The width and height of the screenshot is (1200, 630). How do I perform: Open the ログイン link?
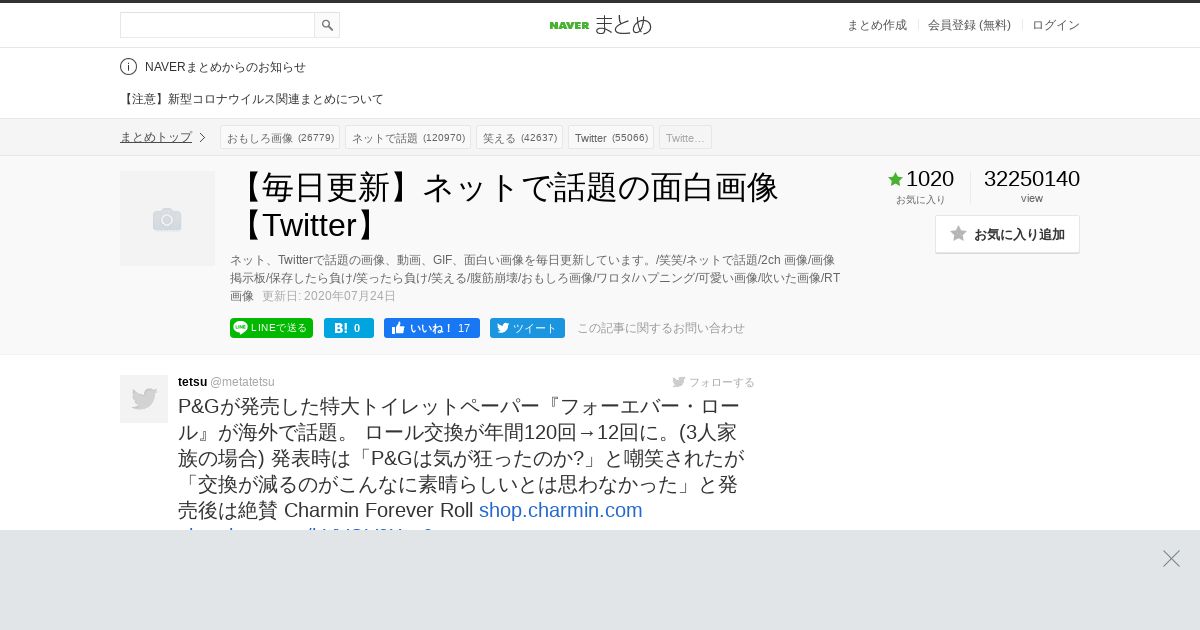point(1056,25)
